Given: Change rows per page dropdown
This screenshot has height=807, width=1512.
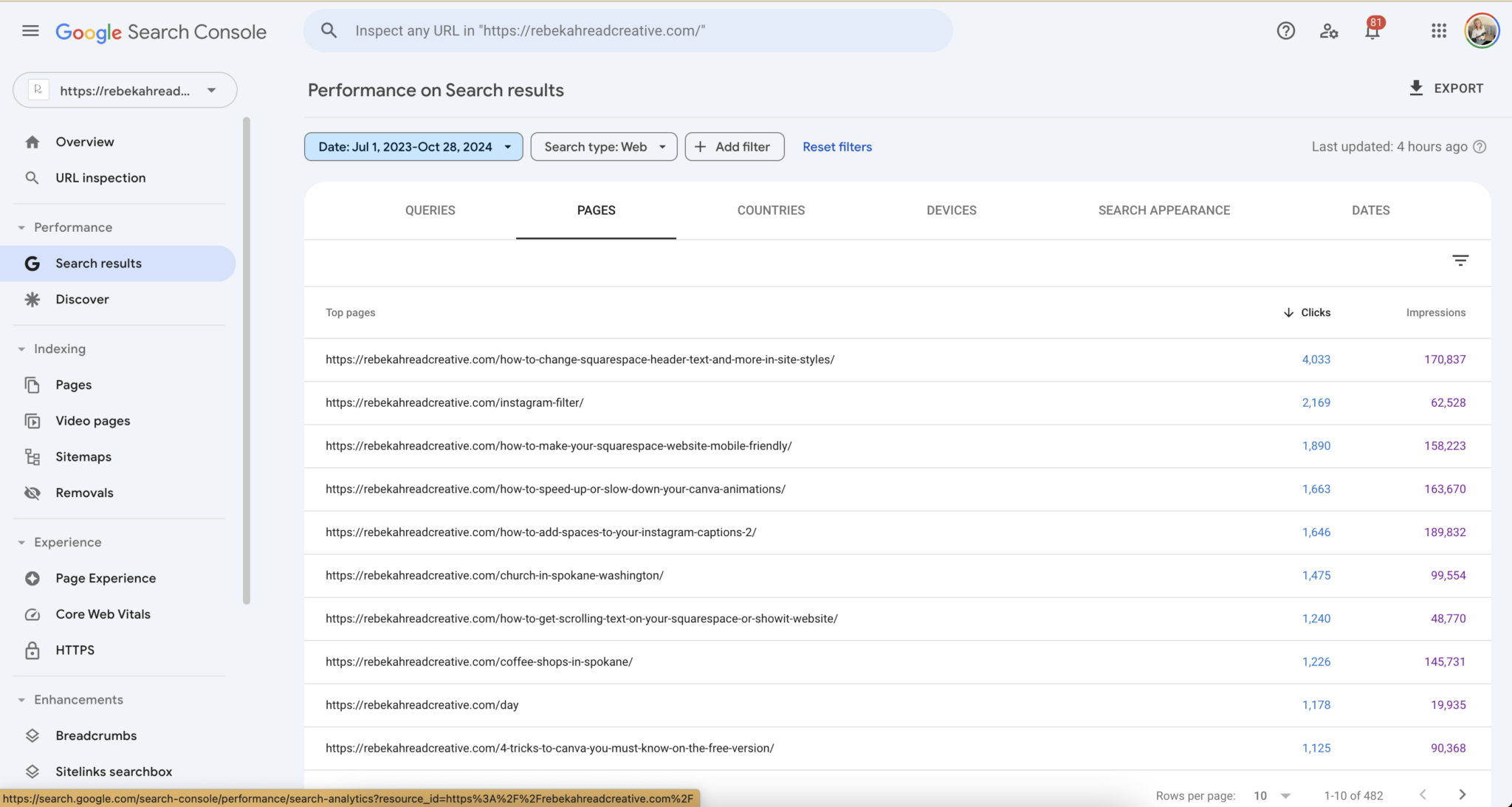Looking at the screenshot, I should click(x=1271, y=795).
